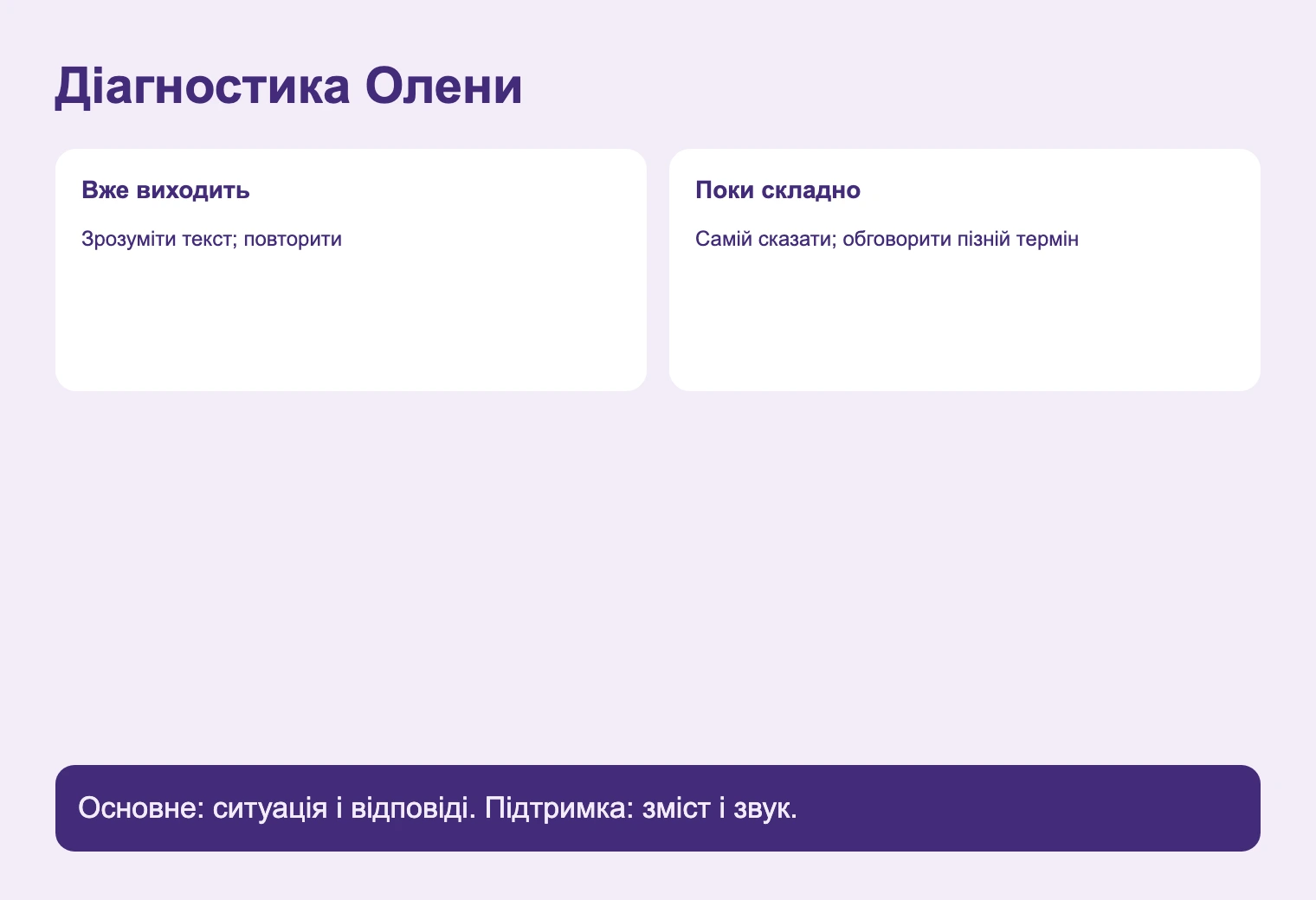This screenshot has height=900, width=1316.
Task: Click the footer banner starting "Основне: ситуація"
Action: (x=658, y=808)
